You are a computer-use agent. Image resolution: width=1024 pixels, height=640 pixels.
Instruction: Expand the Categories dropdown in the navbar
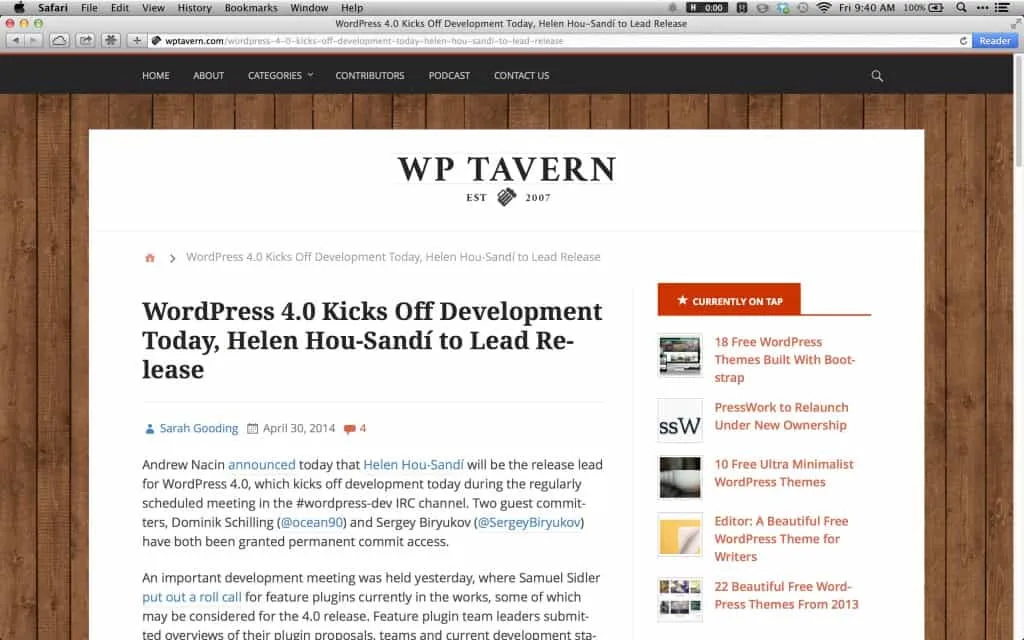278,75
